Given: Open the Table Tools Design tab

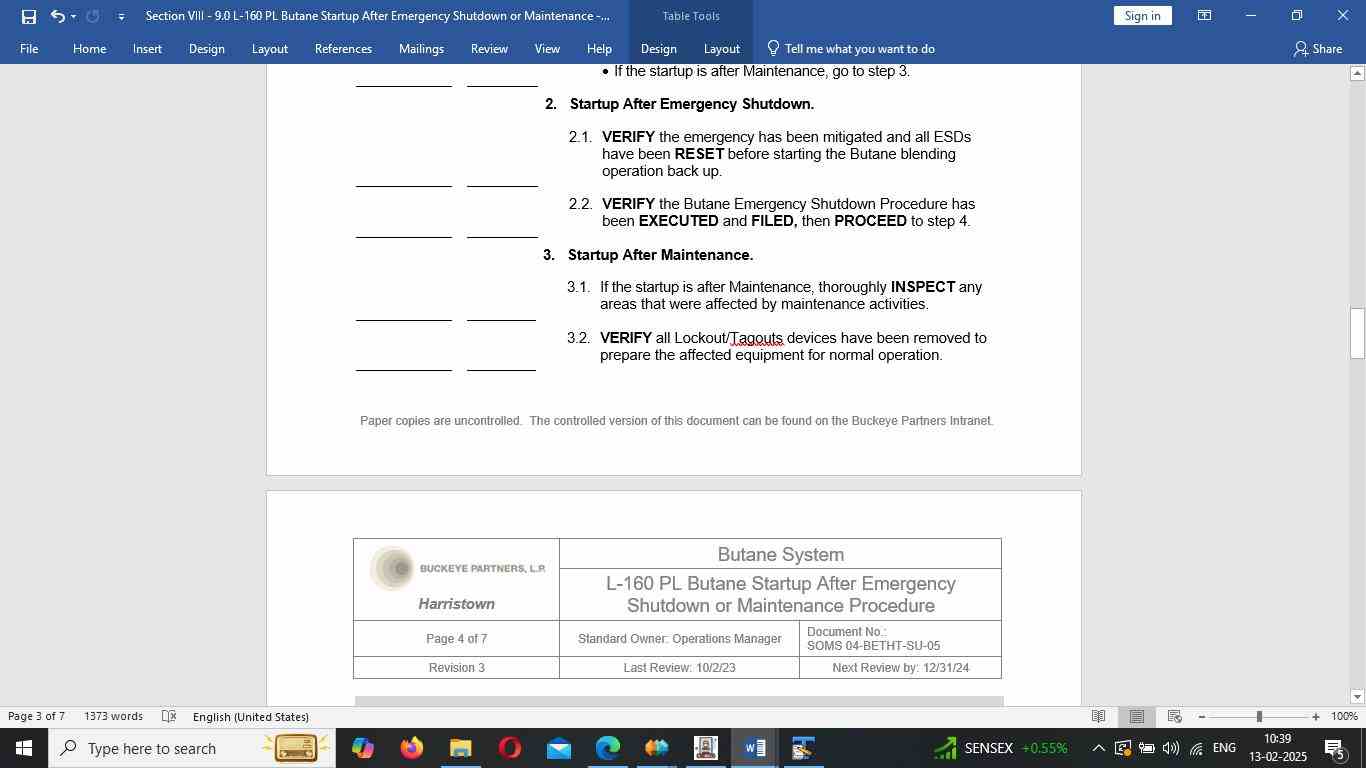Looking at the screenshot, I should (x=658, y=48).
